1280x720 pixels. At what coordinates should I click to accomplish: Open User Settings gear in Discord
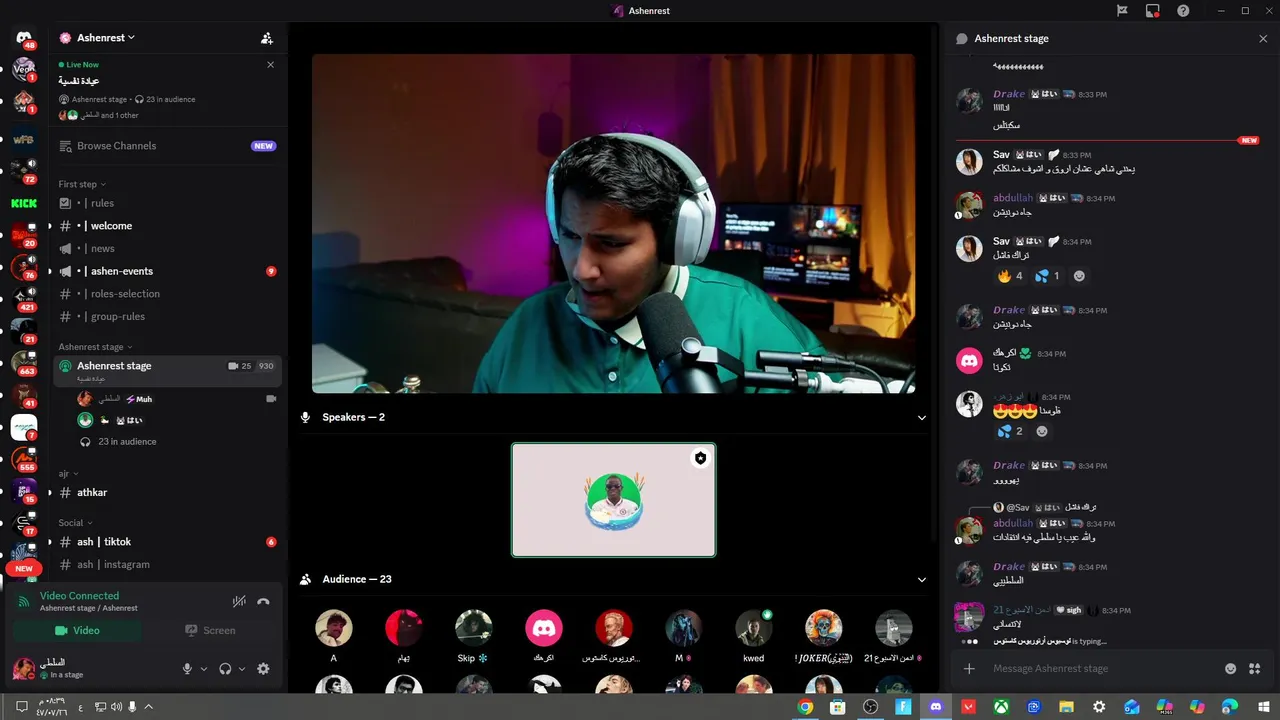point(263,669)
